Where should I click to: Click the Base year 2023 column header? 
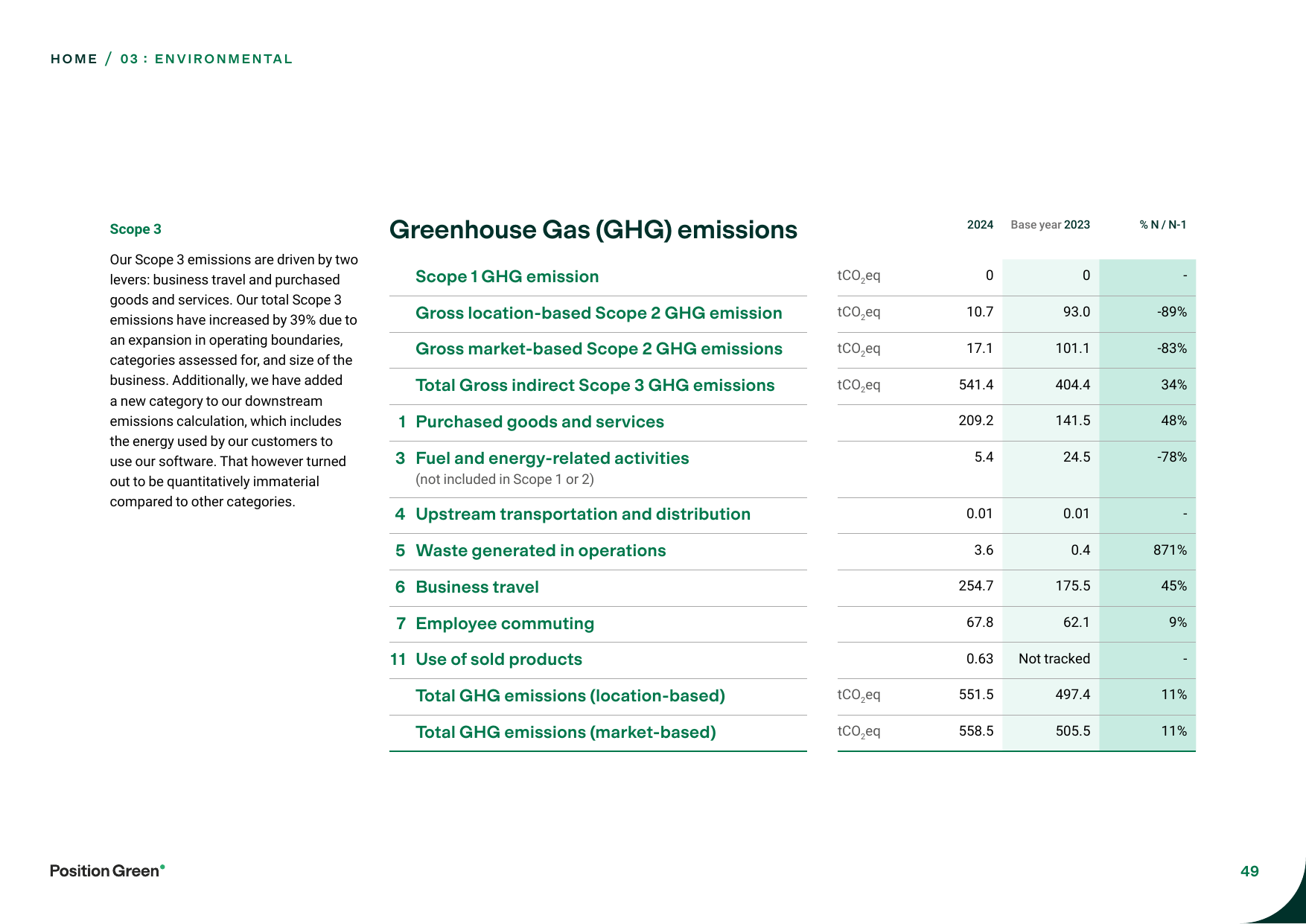(x=1050, y=225)
